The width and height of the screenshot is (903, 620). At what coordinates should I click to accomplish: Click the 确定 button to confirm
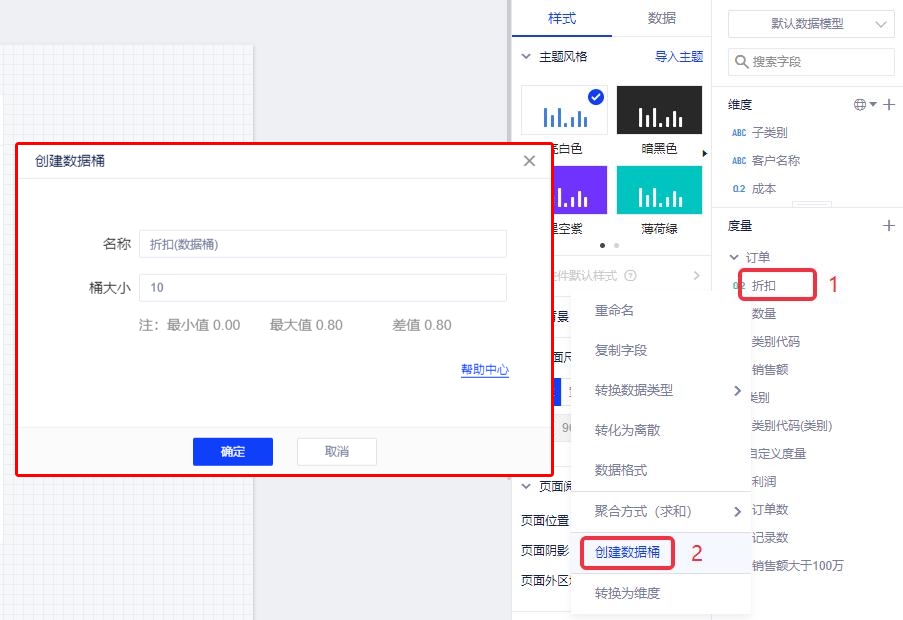(233, 451)
